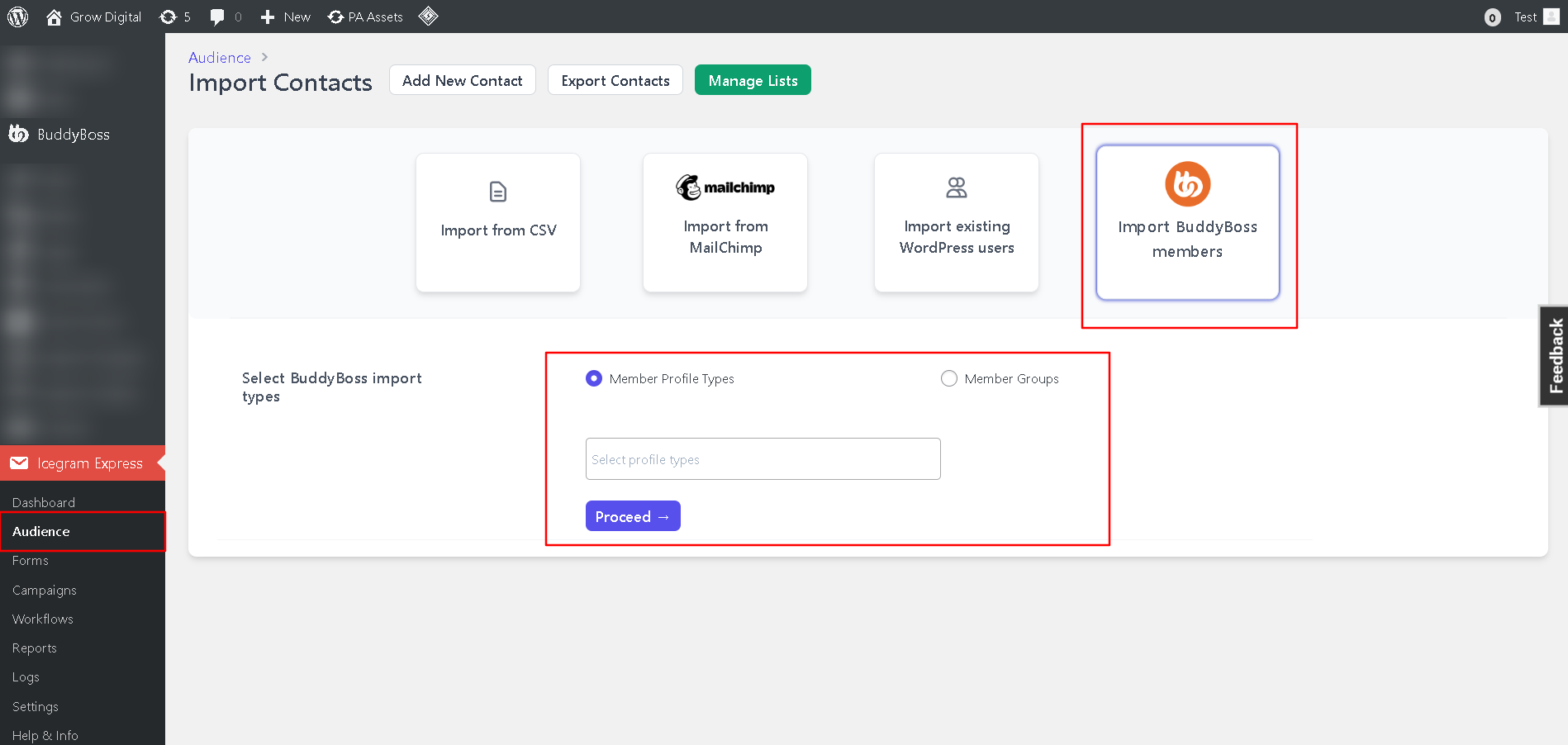The height and width of the screenshot is (745, 1568).
Task: Click the notification count circle
Action: [1492, 17]
